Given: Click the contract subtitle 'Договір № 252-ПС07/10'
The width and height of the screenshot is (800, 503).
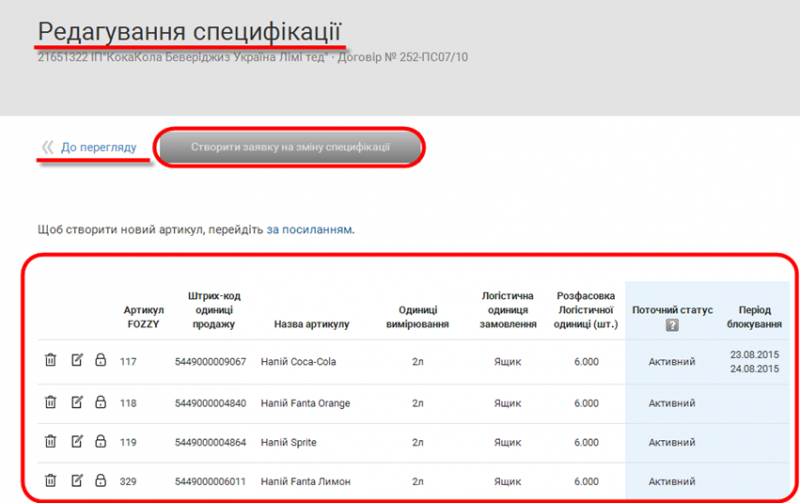Looking at the screenshot, I should (403, 57).
